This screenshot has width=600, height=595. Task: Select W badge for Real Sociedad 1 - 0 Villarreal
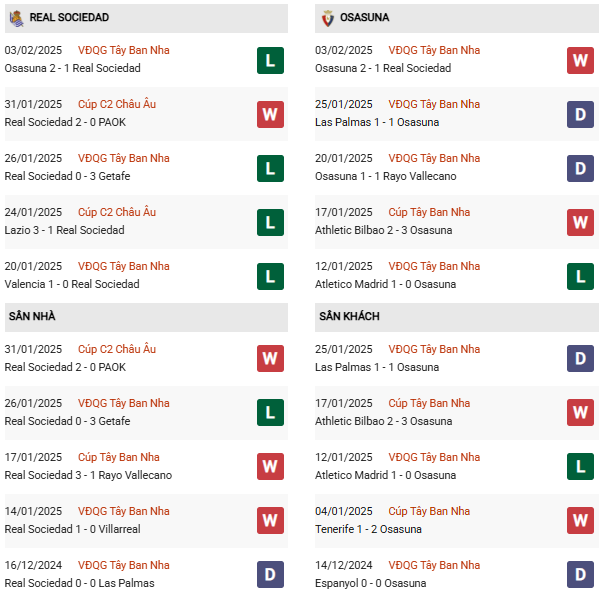point(270,521)
